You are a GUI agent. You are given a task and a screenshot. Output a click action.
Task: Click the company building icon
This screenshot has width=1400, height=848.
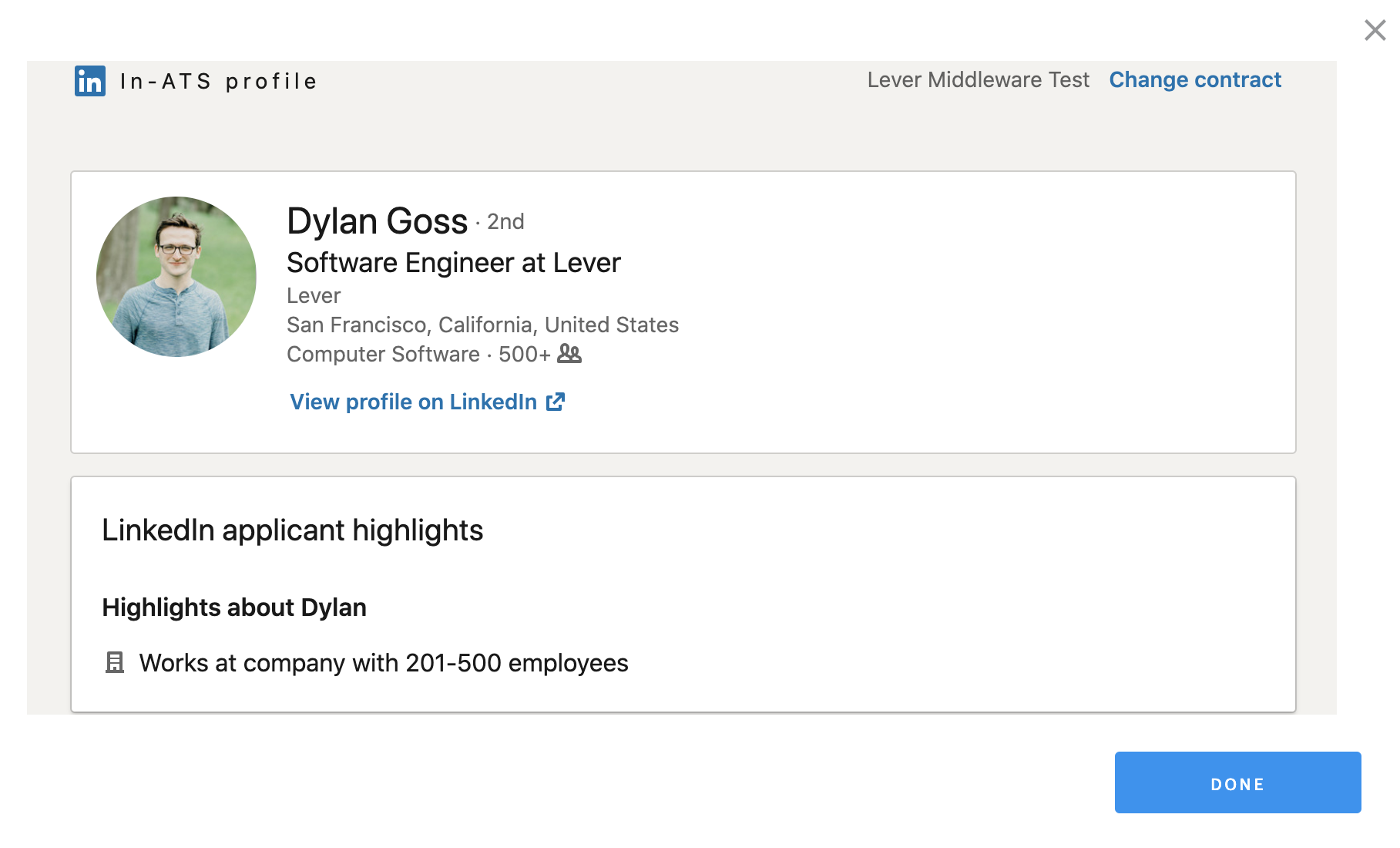(115, 662)
